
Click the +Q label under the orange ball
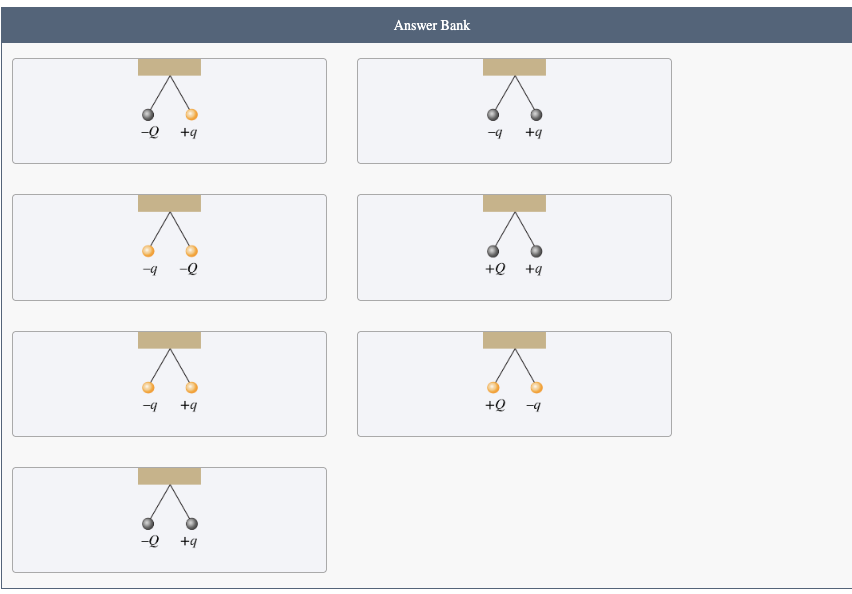tap(495, 405)
